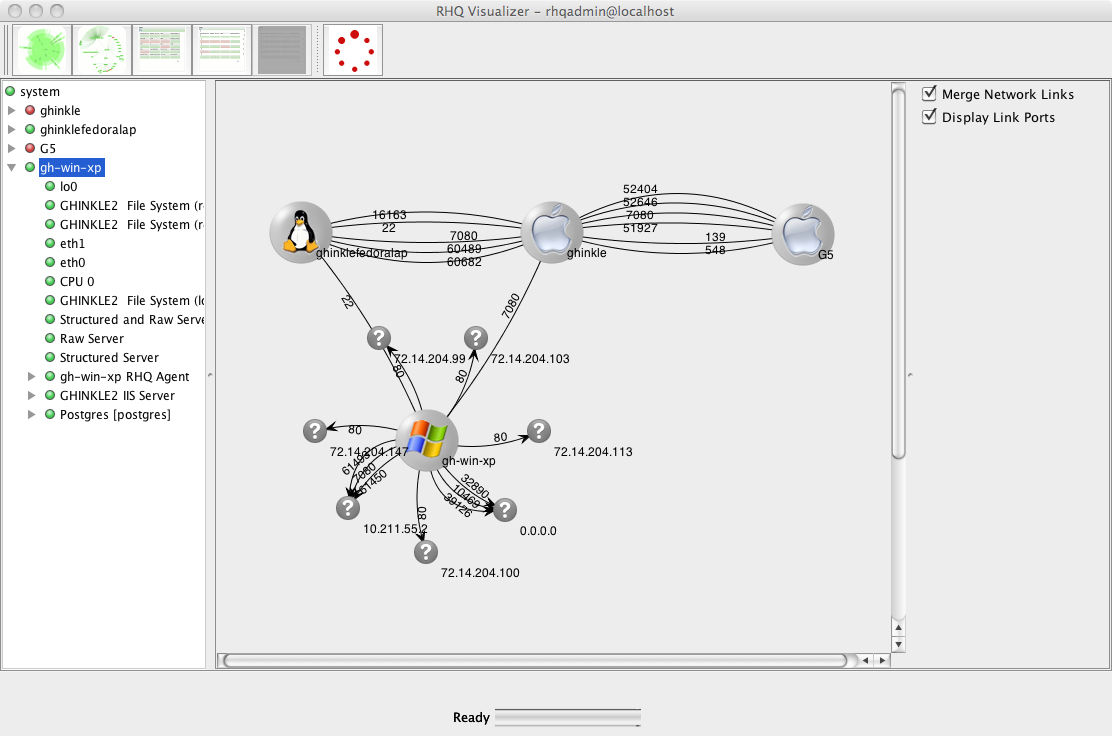This screenshot has height=736, width=1112.
Task: Click green status dot beside Postgres
Action: coord(50,414)
